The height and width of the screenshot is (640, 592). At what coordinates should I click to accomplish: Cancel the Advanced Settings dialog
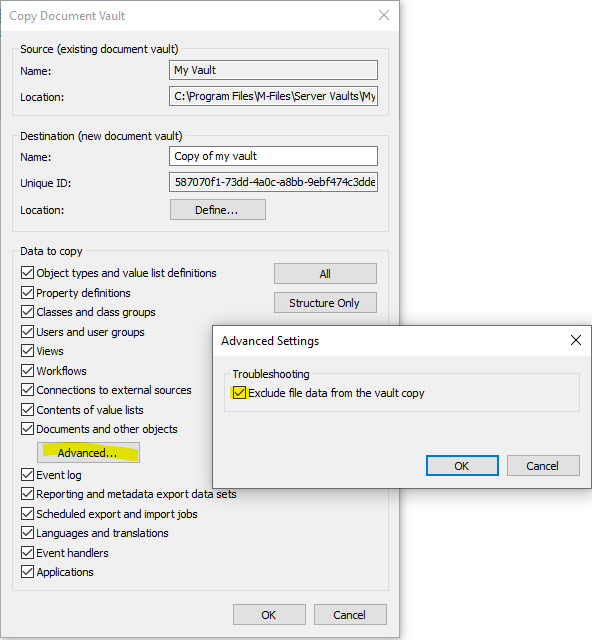click(x=543, y=466)
